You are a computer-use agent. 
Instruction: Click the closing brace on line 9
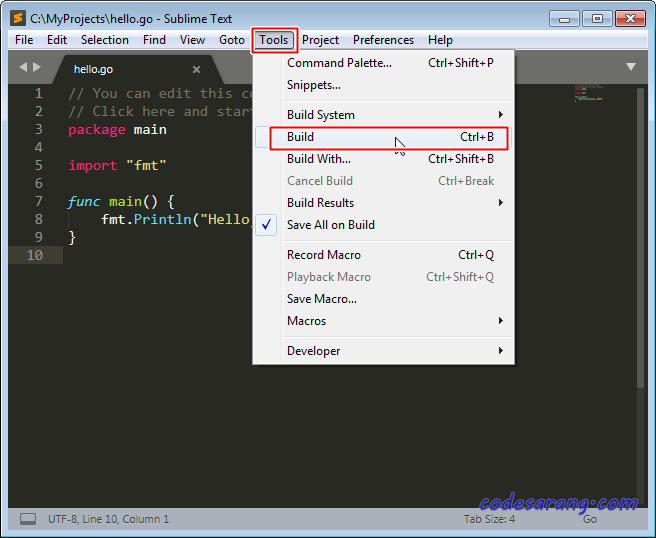72,237
